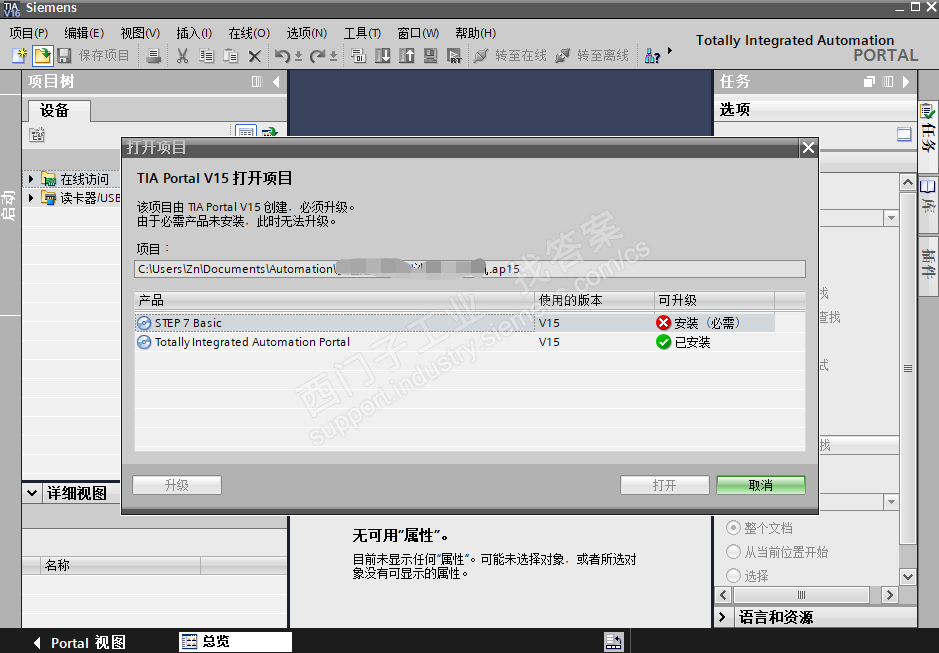
Task: Close the 打开项目 dialog
Action: tap(808, 147)
